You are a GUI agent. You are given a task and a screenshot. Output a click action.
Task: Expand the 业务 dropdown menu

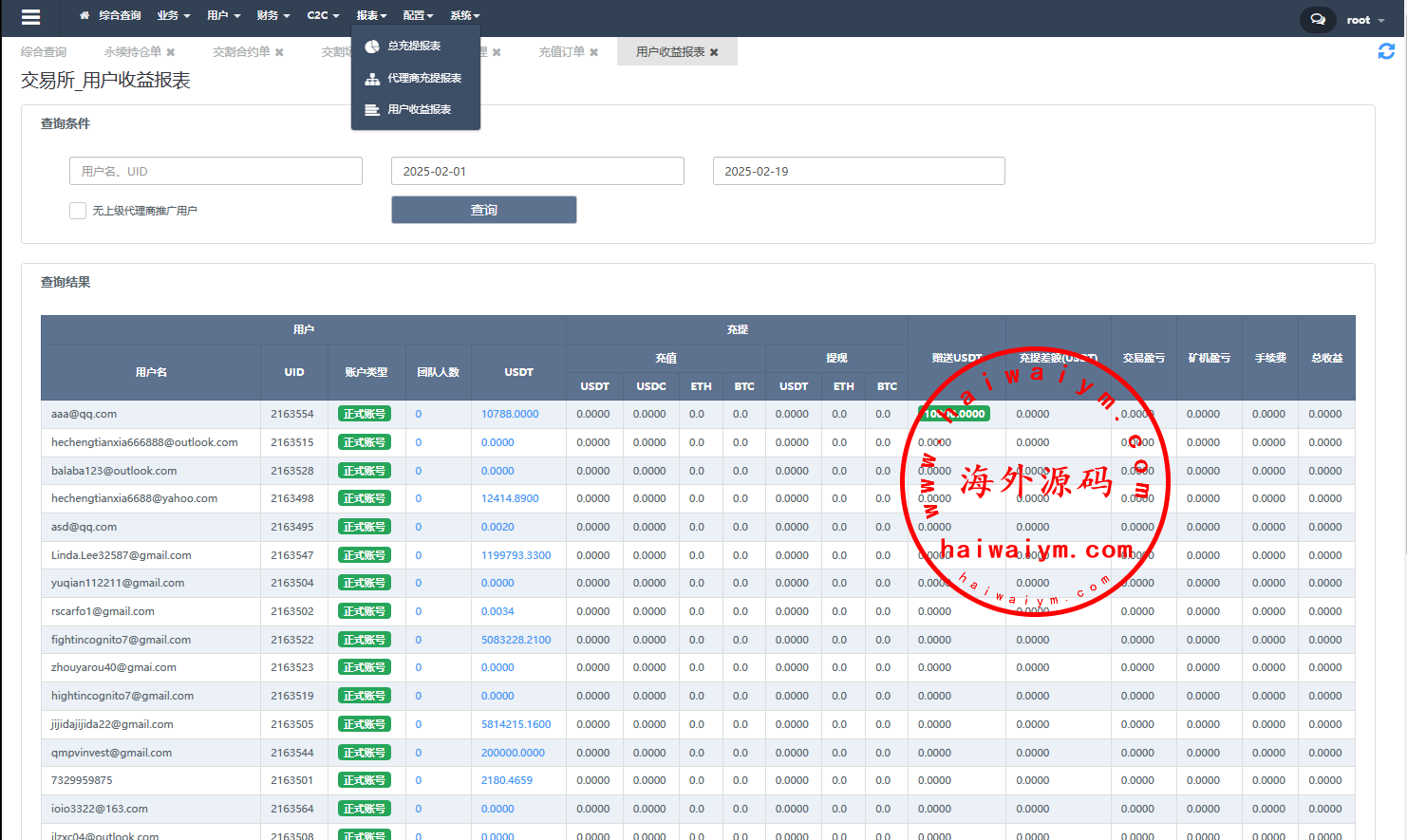173,16
